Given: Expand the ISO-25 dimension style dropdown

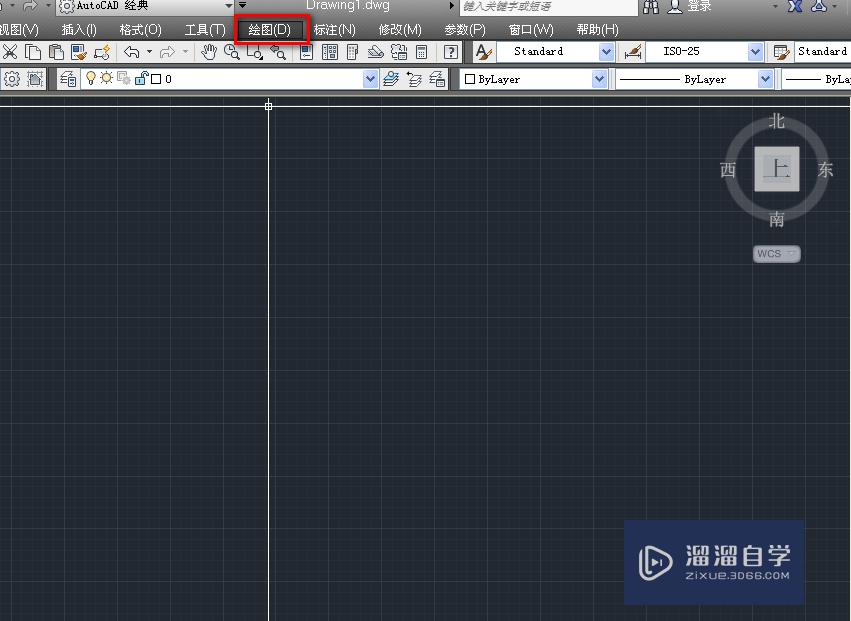Looking at the screenshot, I should (x=754, y=51).
